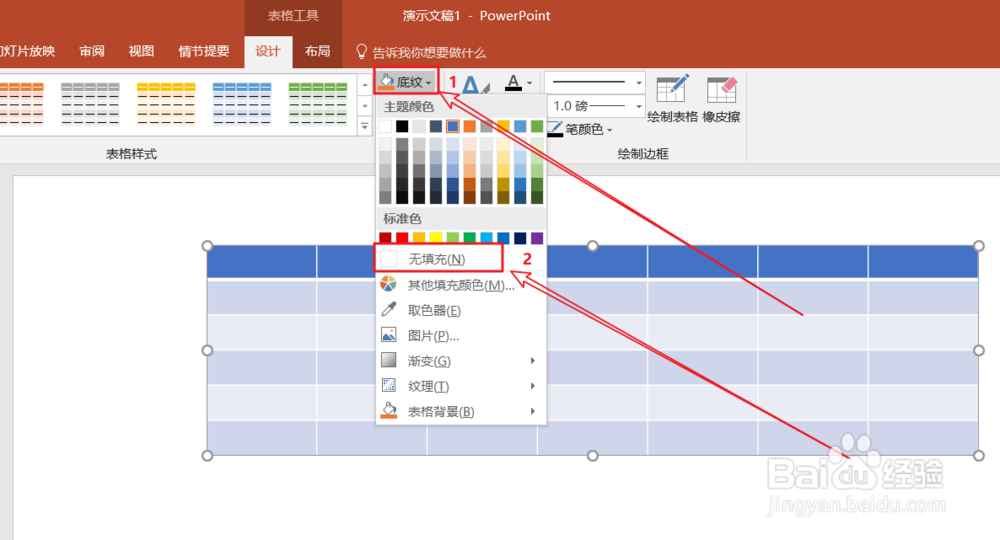Apply the green table style thumbnail

point(318,104)
